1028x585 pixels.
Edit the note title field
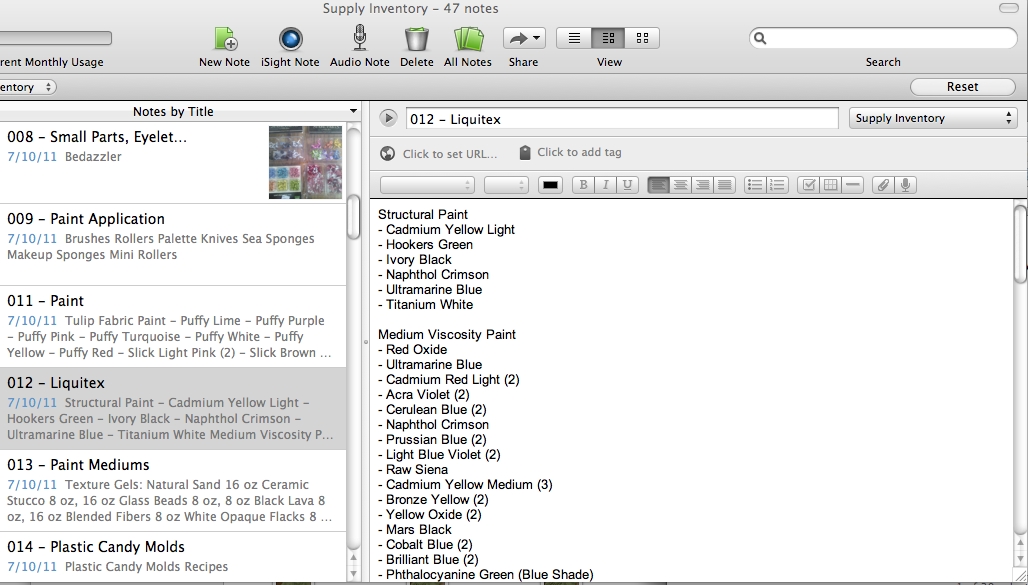point(622,119)
